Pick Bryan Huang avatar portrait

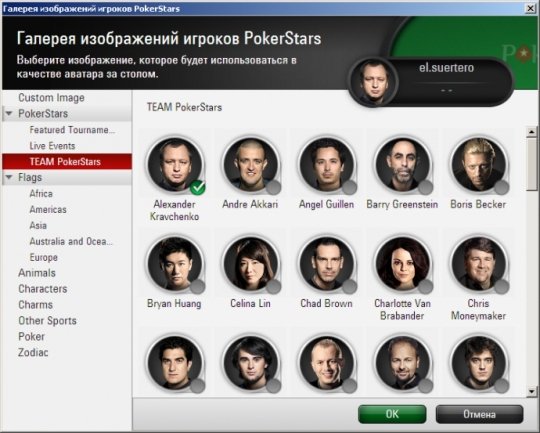pyautogui.click(x=175, y=264)
